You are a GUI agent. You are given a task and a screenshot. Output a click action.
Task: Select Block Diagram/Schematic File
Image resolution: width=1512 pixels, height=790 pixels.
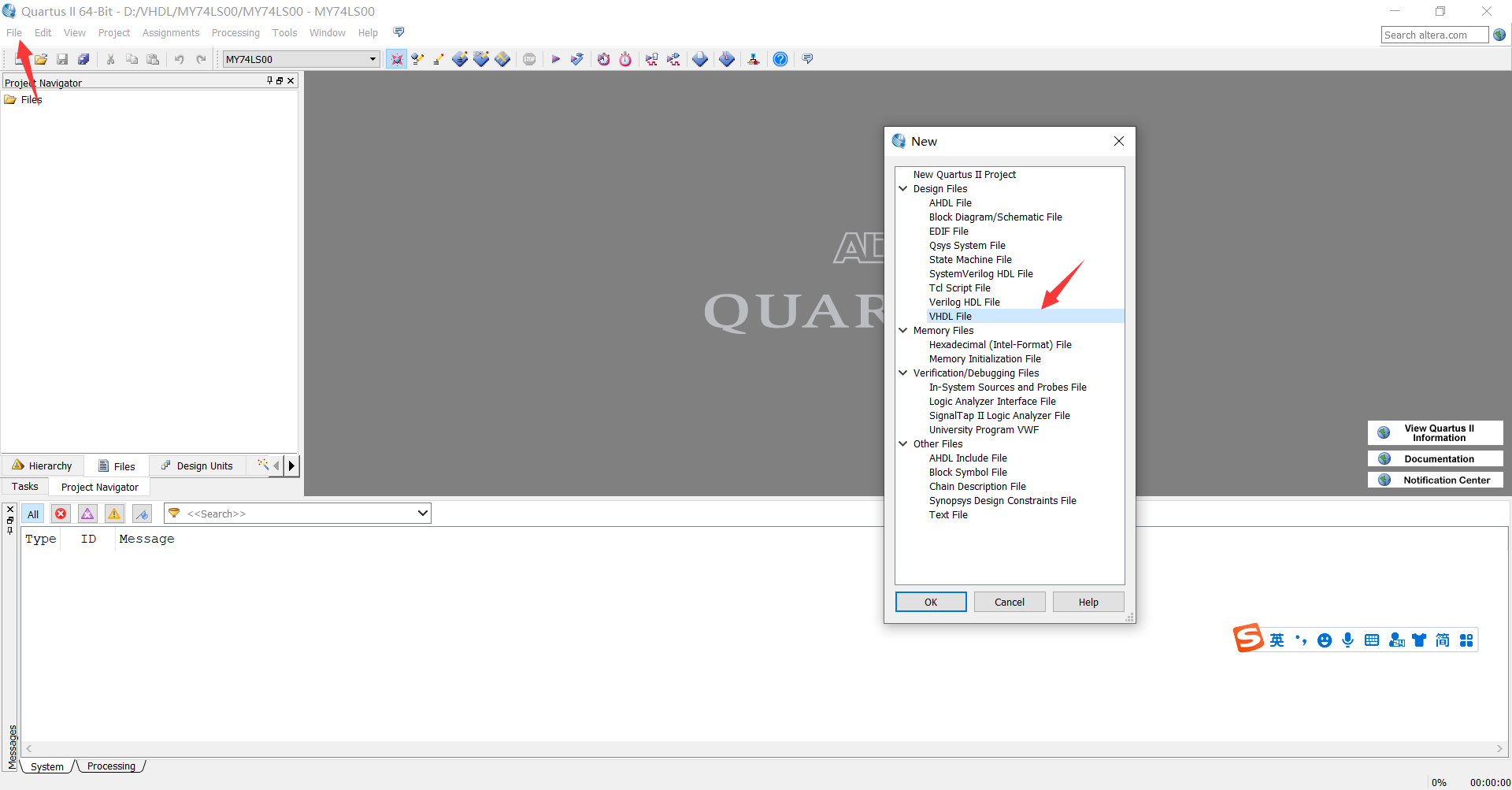pyautogui.click(x=995, y=217)
